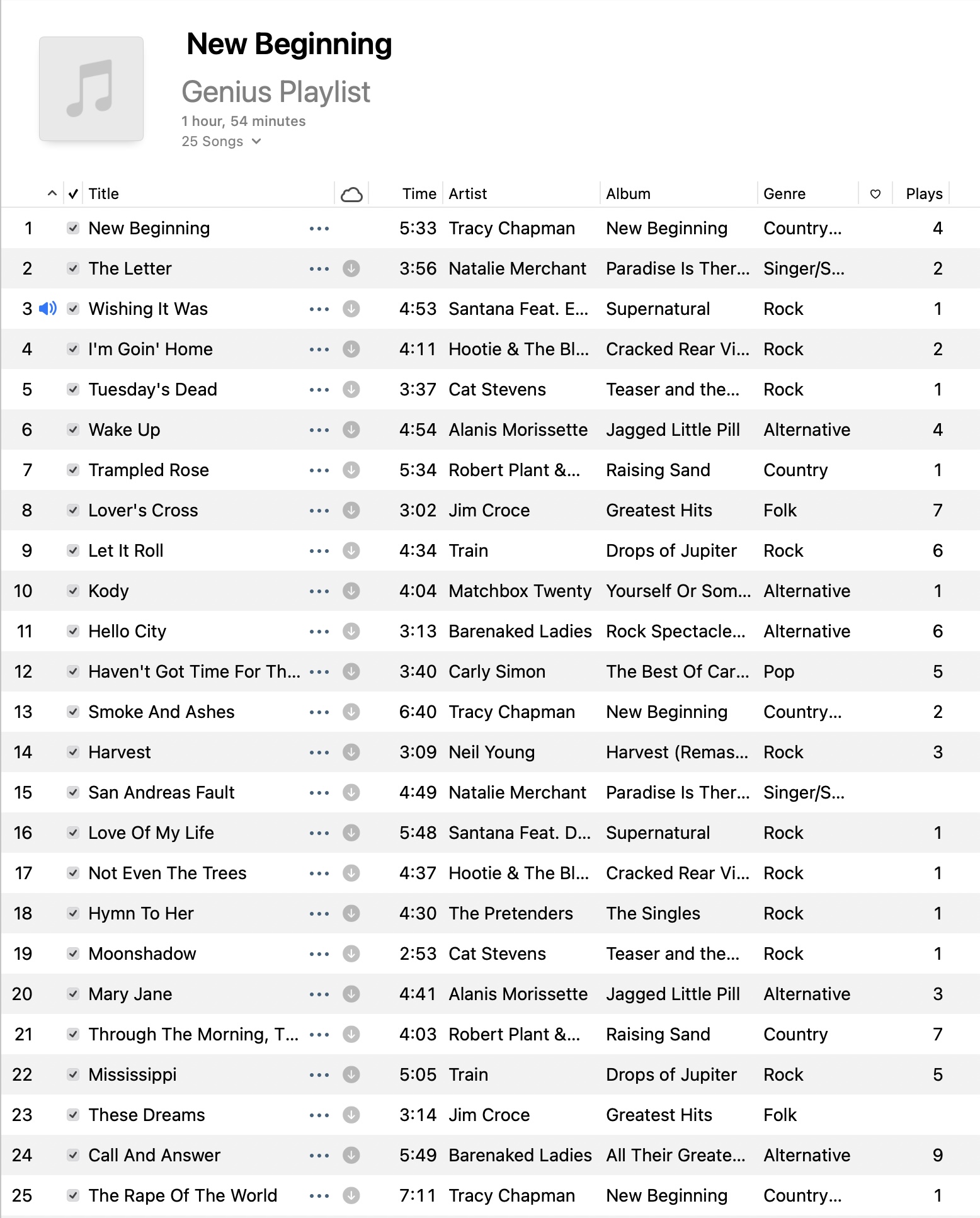The height and width of the screenshot is (1218, 980).
Task: Click the now-playing speaker icon on Wishing It Was
Action: [x=48, y=309]
